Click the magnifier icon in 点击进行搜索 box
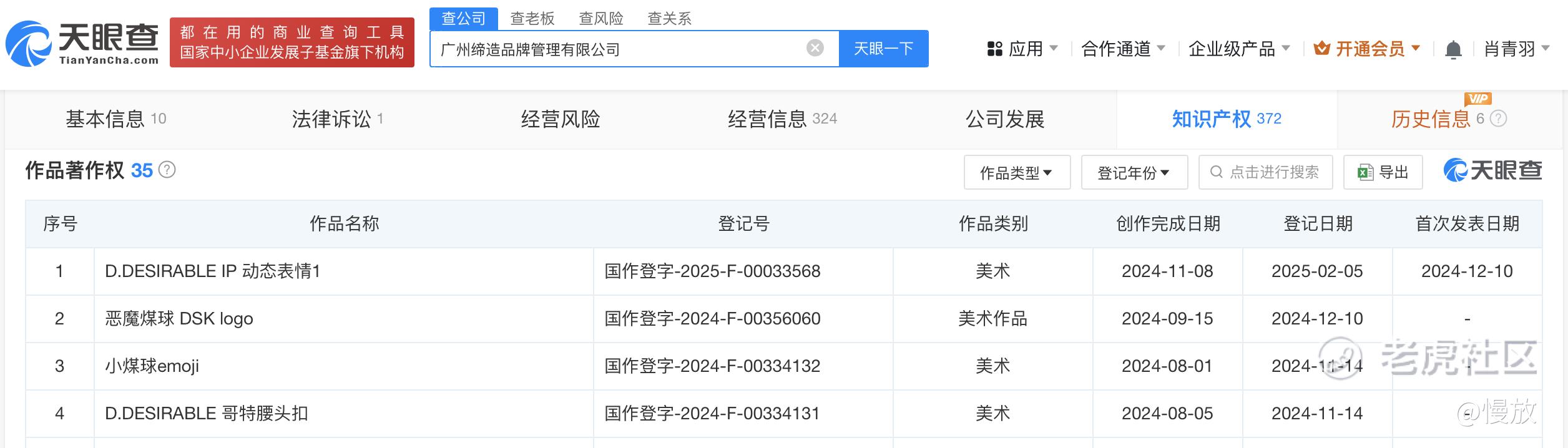This screenshot has width=1568, height=448. tap(1217, 172)
